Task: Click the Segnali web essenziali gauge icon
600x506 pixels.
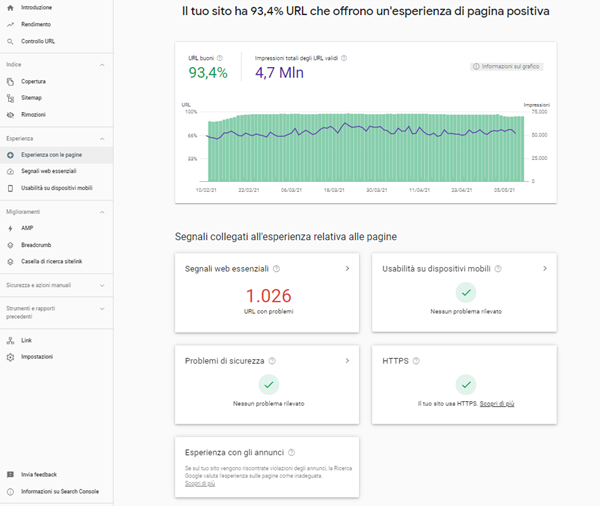Action: [x=10, y=171]
